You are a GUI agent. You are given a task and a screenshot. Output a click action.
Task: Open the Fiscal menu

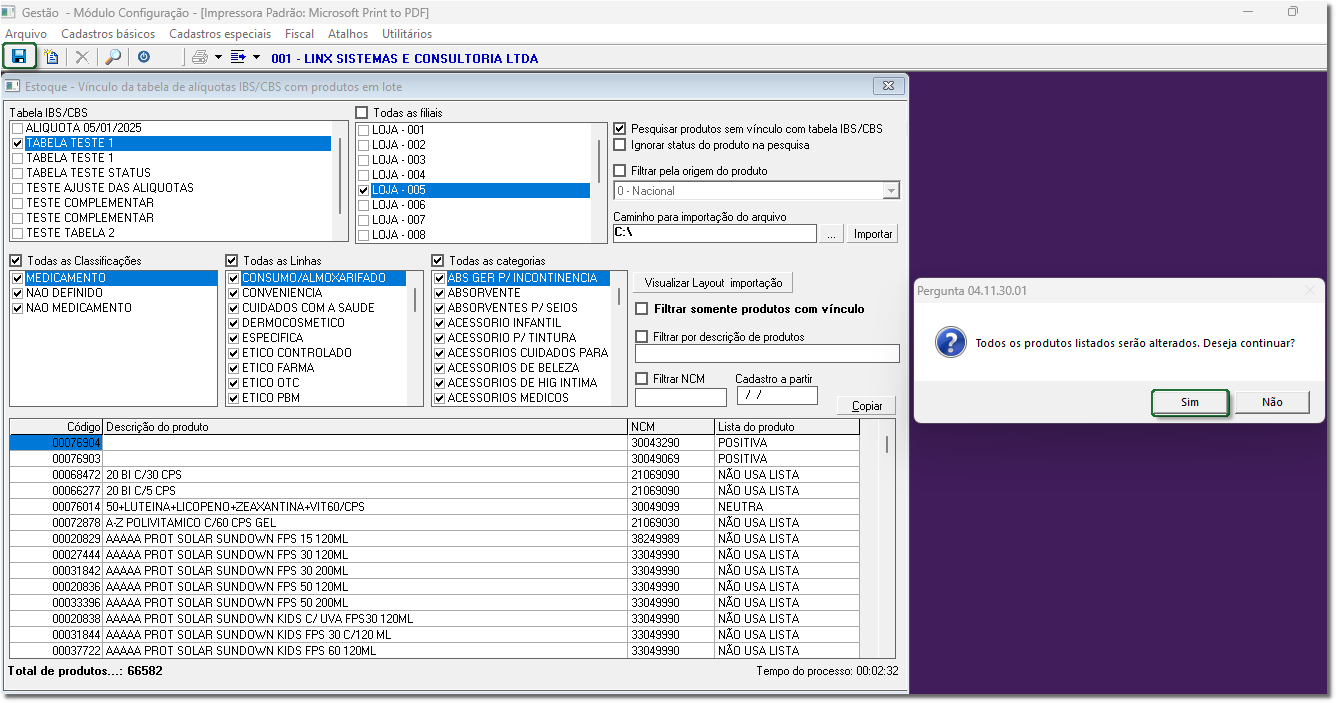click(299, 34)
